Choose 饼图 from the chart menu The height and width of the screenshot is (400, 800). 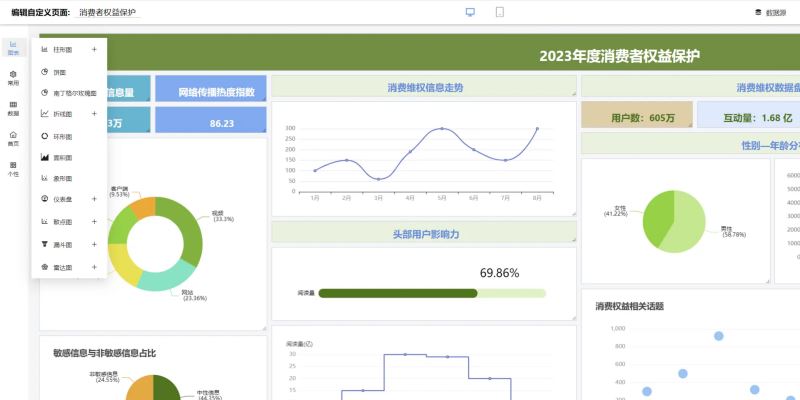point(60,73)
